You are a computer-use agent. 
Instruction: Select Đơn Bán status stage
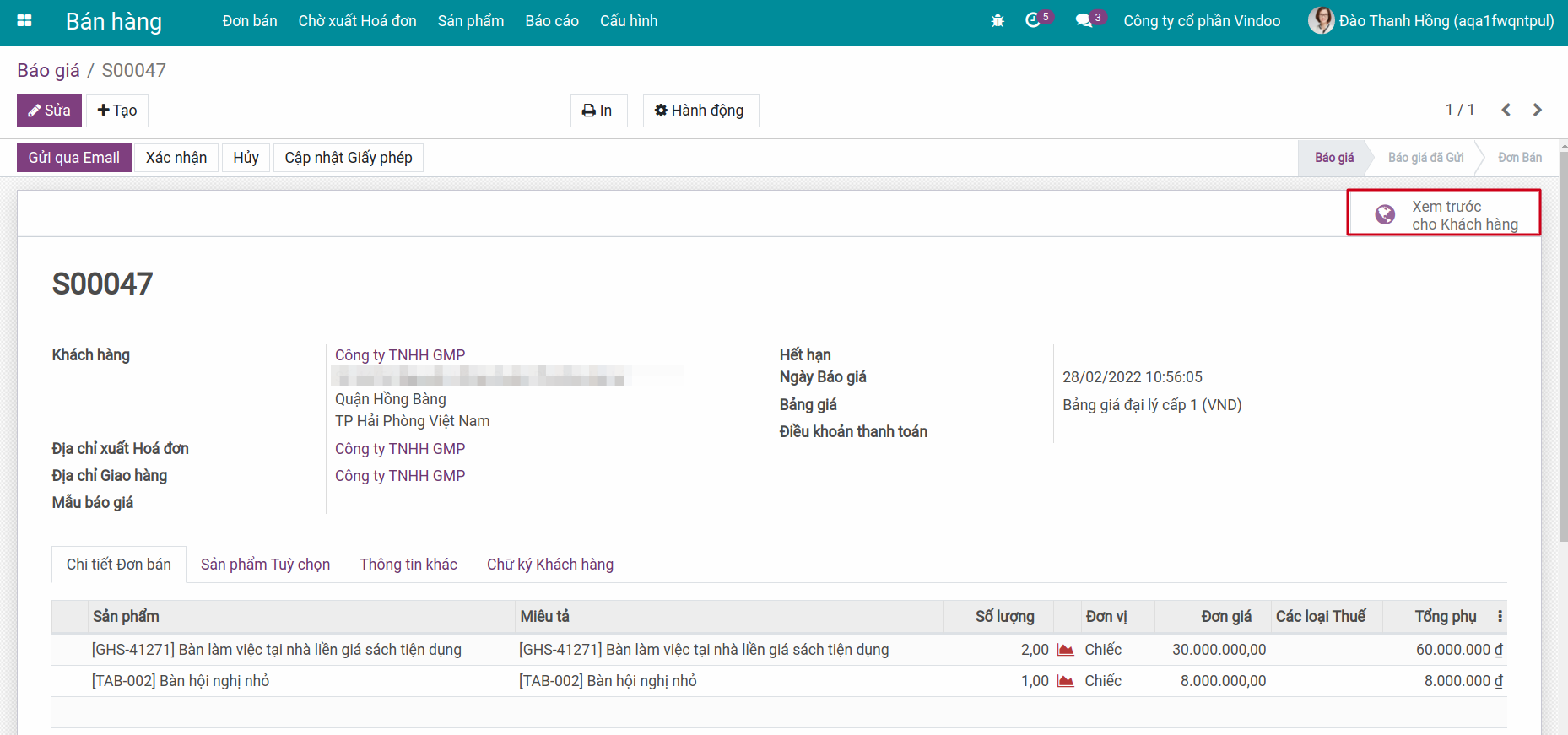tap(1519, 158)
